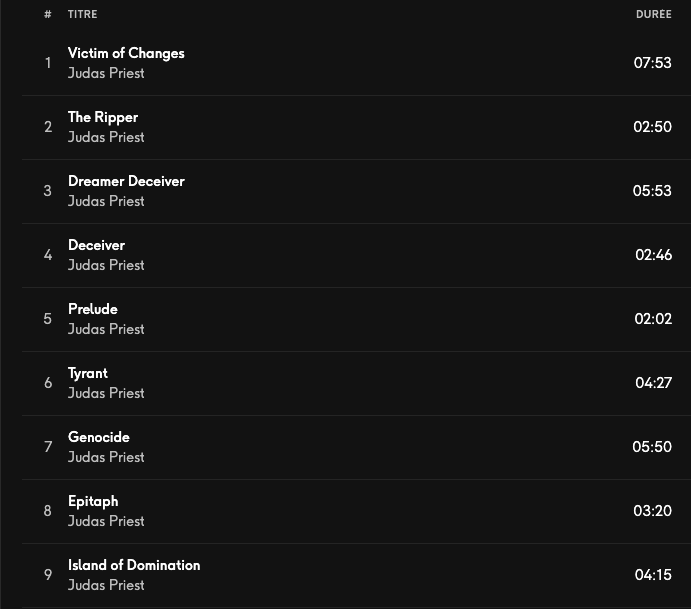Screen dimensions: 691x609
Task: Open Judas Priest artist link under Victim of Changes
Action: (x=106, y=73)
